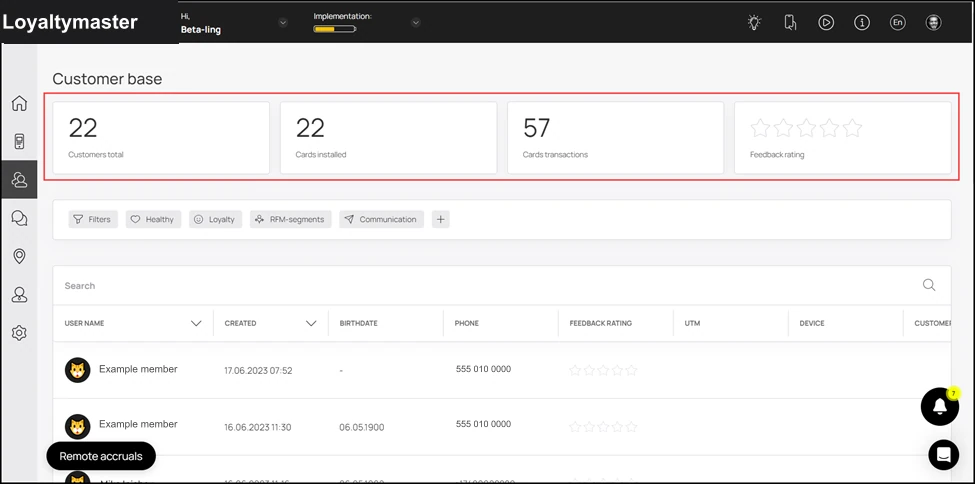The image size is (975, 484).
Task: Click the 16.06.2023 11:30 created date
Action: coord(257,427)
